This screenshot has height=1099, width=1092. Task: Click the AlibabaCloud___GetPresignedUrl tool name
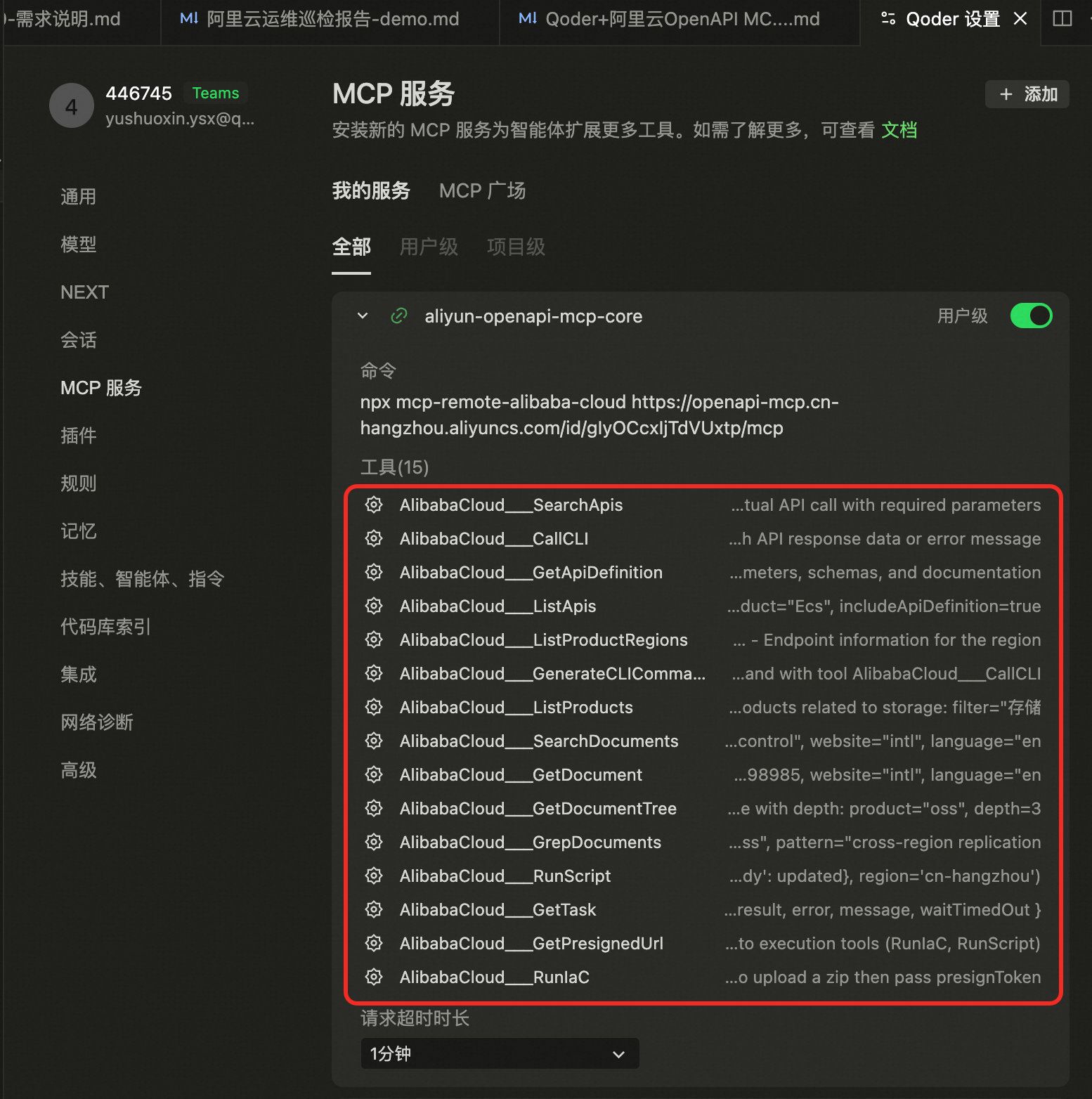531,944
